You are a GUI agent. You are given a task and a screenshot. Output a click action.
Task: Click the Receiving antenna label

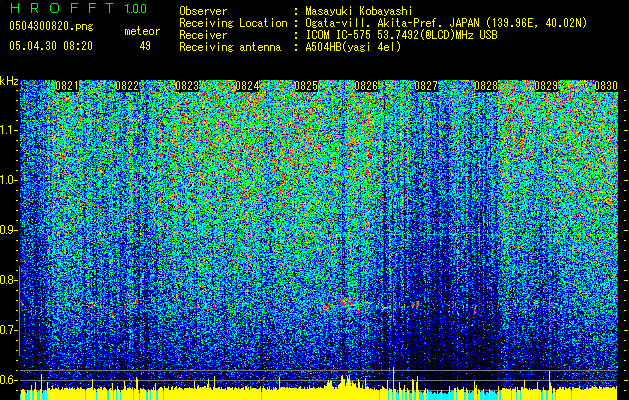tap(230, 47)
